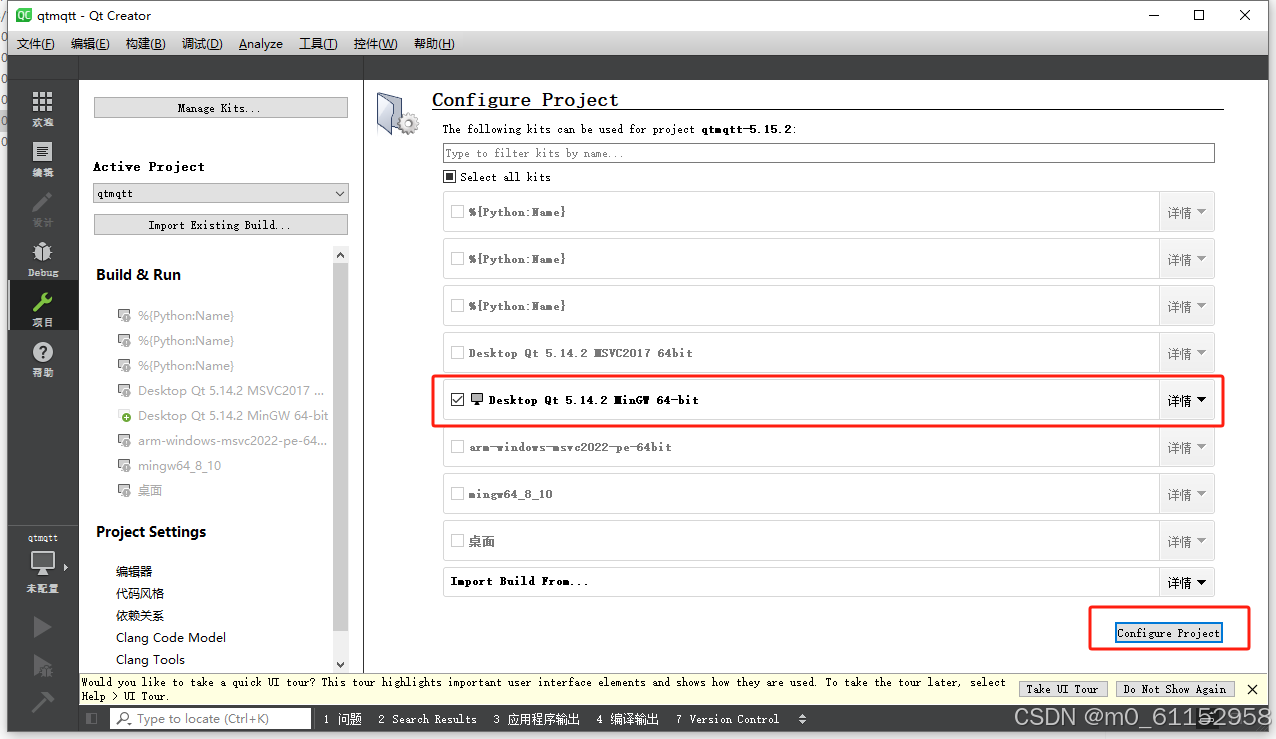Enable the Desktop Qt 5.14.2 MSVC2017 64bit kit
The width and height of the screenshot is (1276, 739).
coord(458,352)
